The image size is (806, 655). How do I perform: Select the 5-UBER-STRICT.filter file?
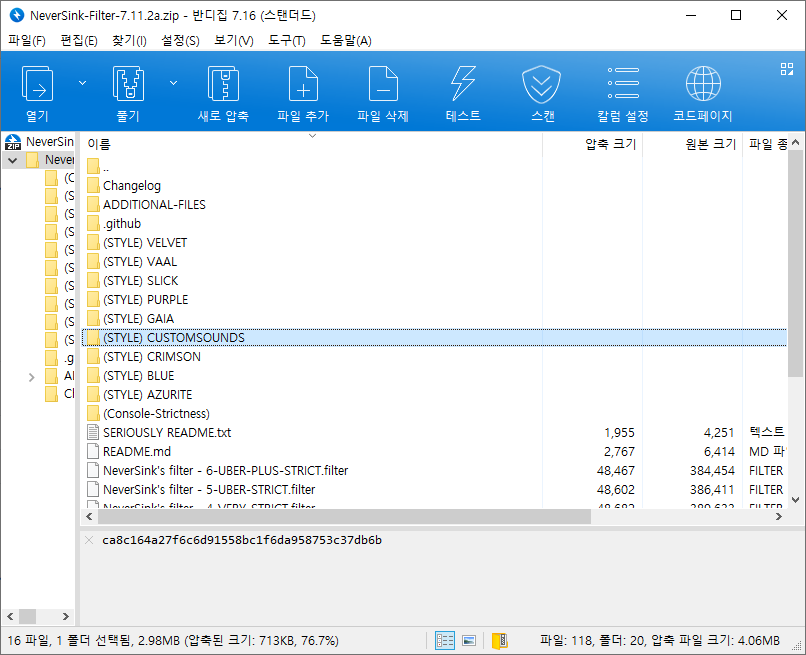434,490
